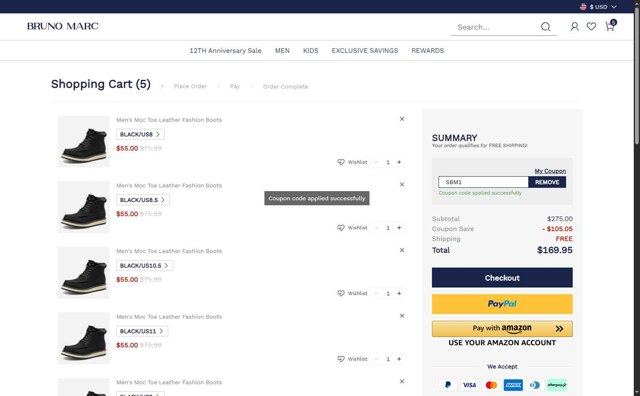Decrease quantity of BLACK/US8 boots
The image size is (640, 396).
(x=377, y=162)
